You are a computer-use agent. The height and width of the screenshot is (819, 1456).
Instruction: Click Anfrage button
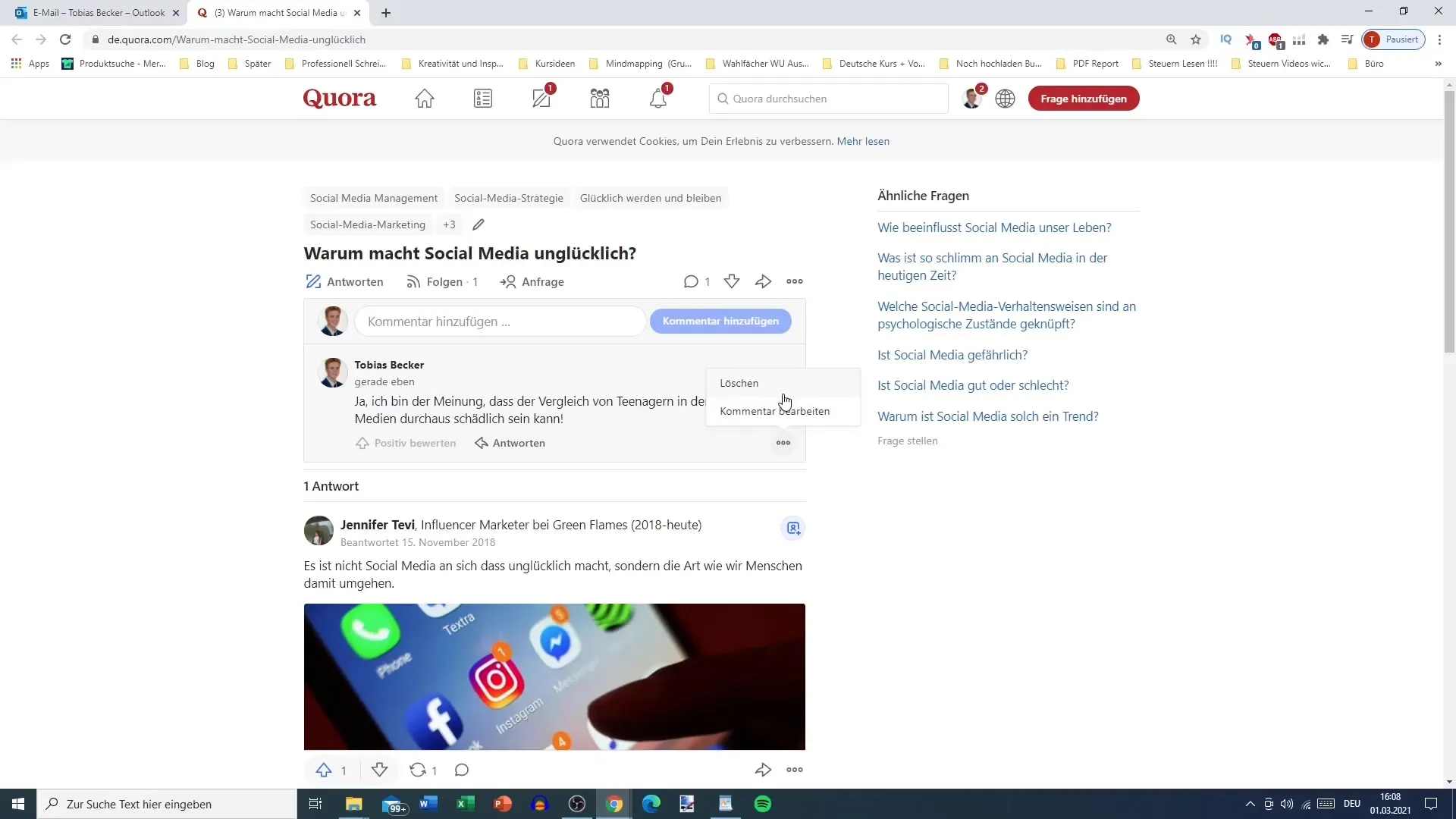point(532,281)
